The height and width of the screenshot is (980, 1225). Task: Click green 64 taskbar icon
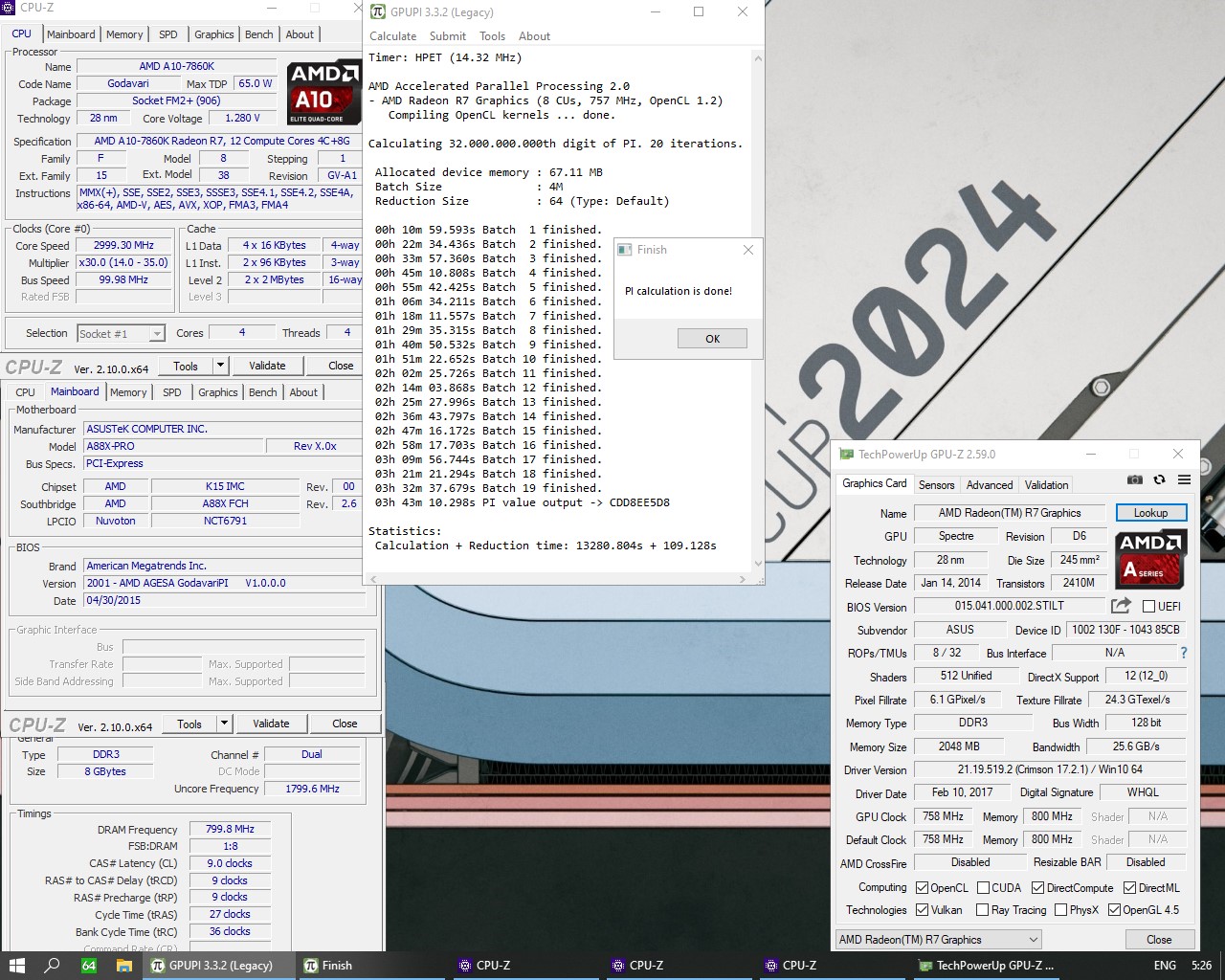click(89, 966)
